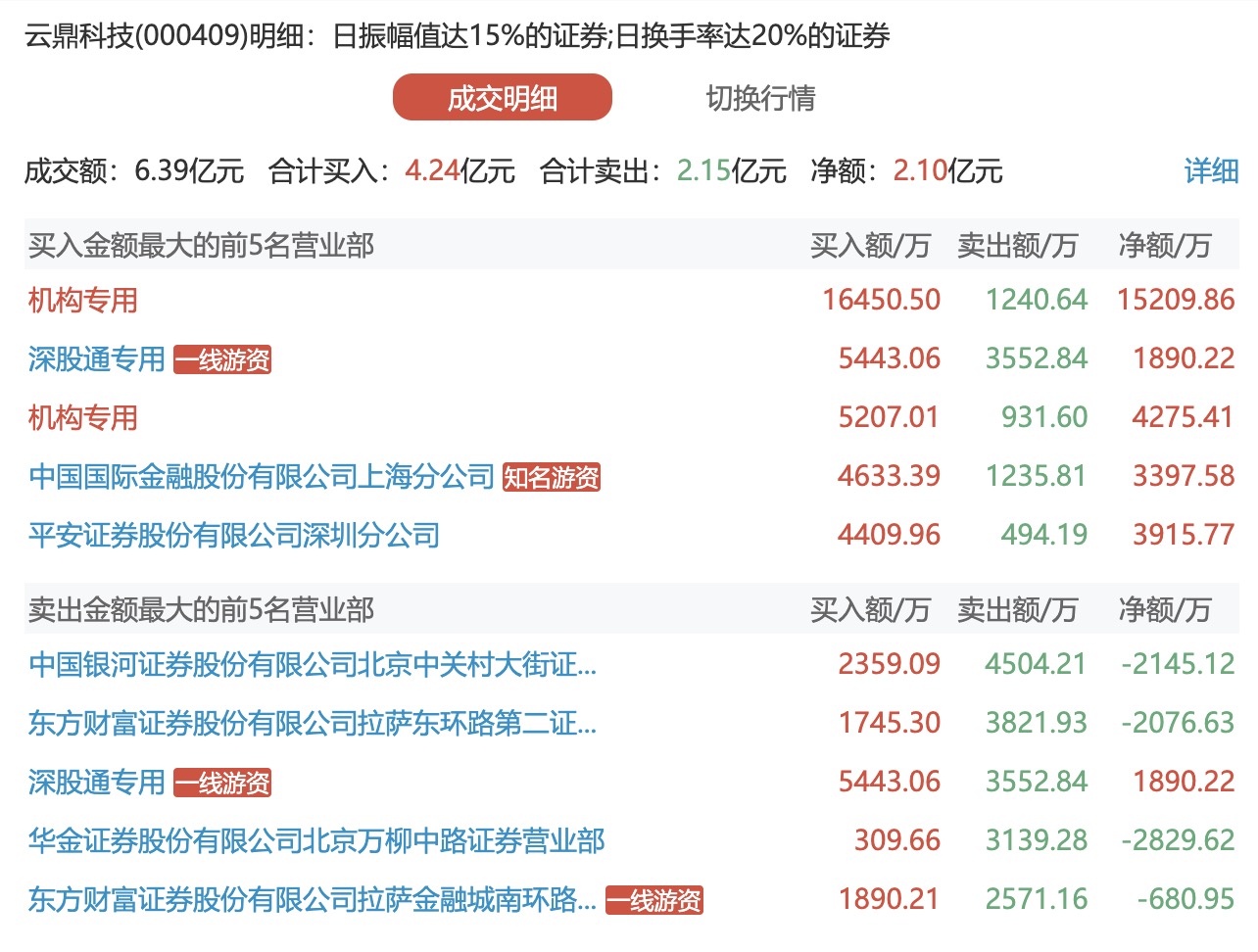This screenshot has height=952, width=1258.
Task: Click 一线游资 tag beside 拉萨金融城南环路 entry
Action: [x=653, y=901]
